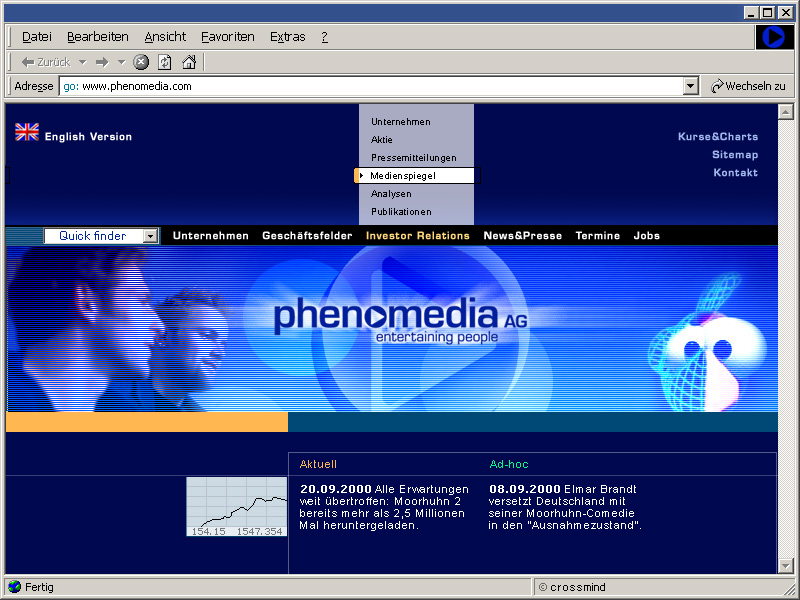
Task: Click the Ad-hoc heading
Action: 509,464
